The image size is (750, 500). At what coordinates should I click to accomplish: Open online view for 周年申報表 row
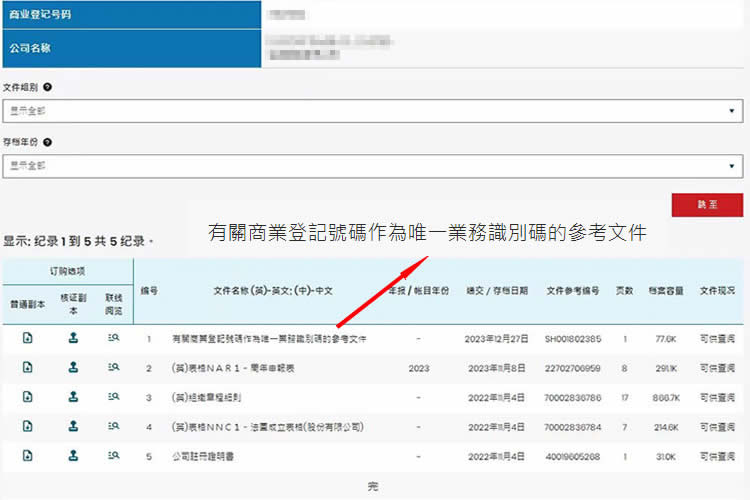pyautogui.click(x=114, y=368)
